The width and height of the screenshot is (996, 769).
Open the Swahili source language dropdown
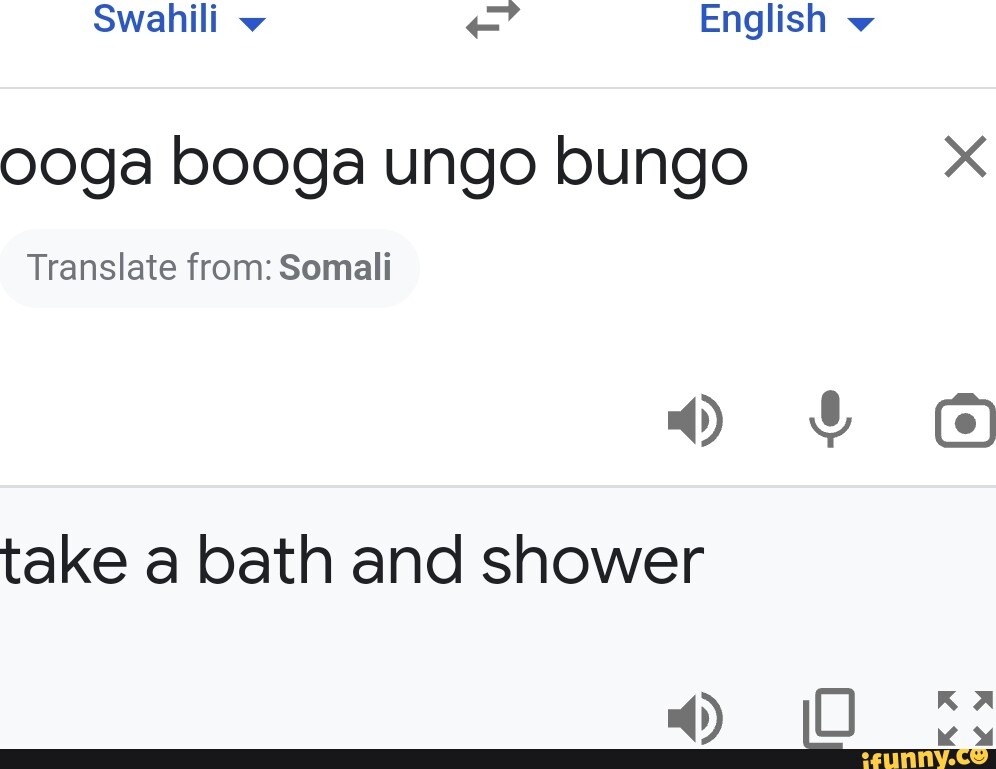180,20
